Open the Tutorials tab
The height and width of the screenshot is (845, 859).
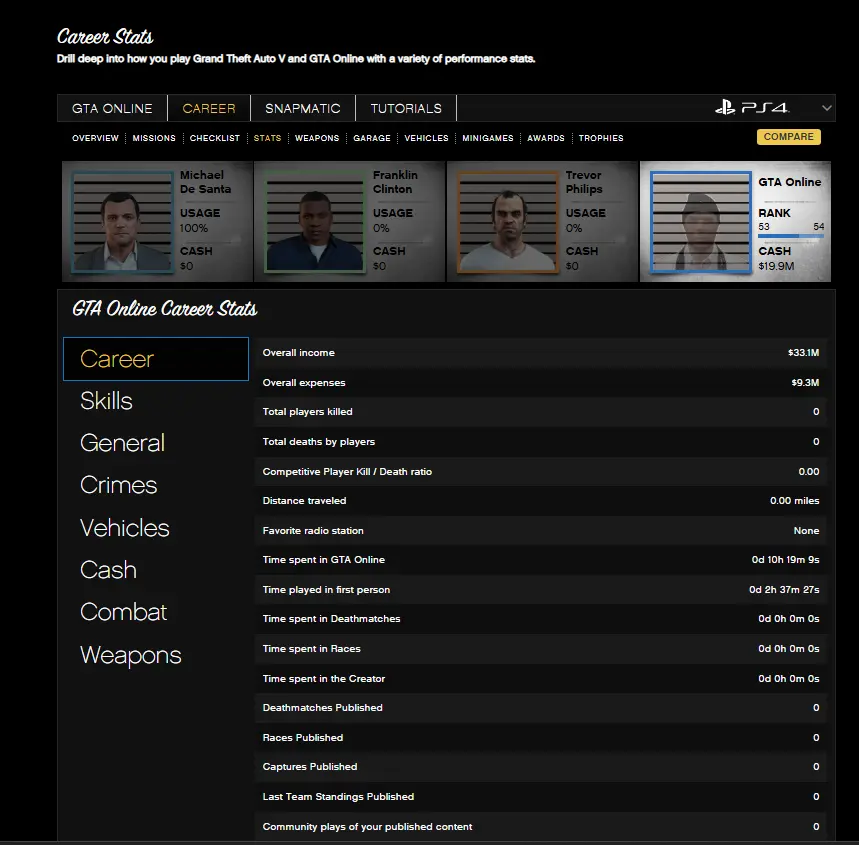coord(406,108)
